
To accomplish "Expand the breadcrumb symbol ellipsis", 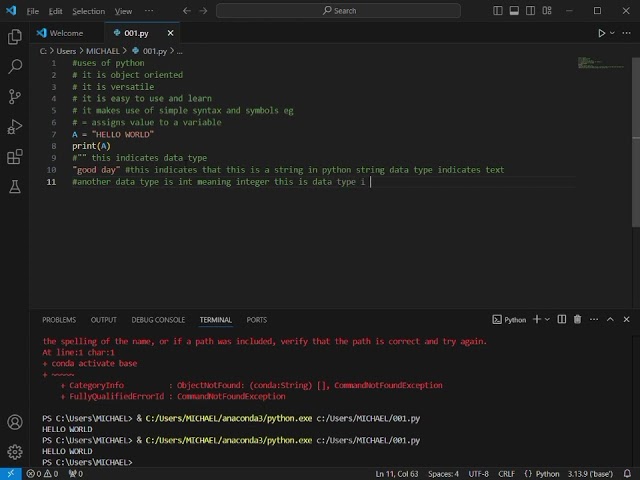I will tap(180, 51).
